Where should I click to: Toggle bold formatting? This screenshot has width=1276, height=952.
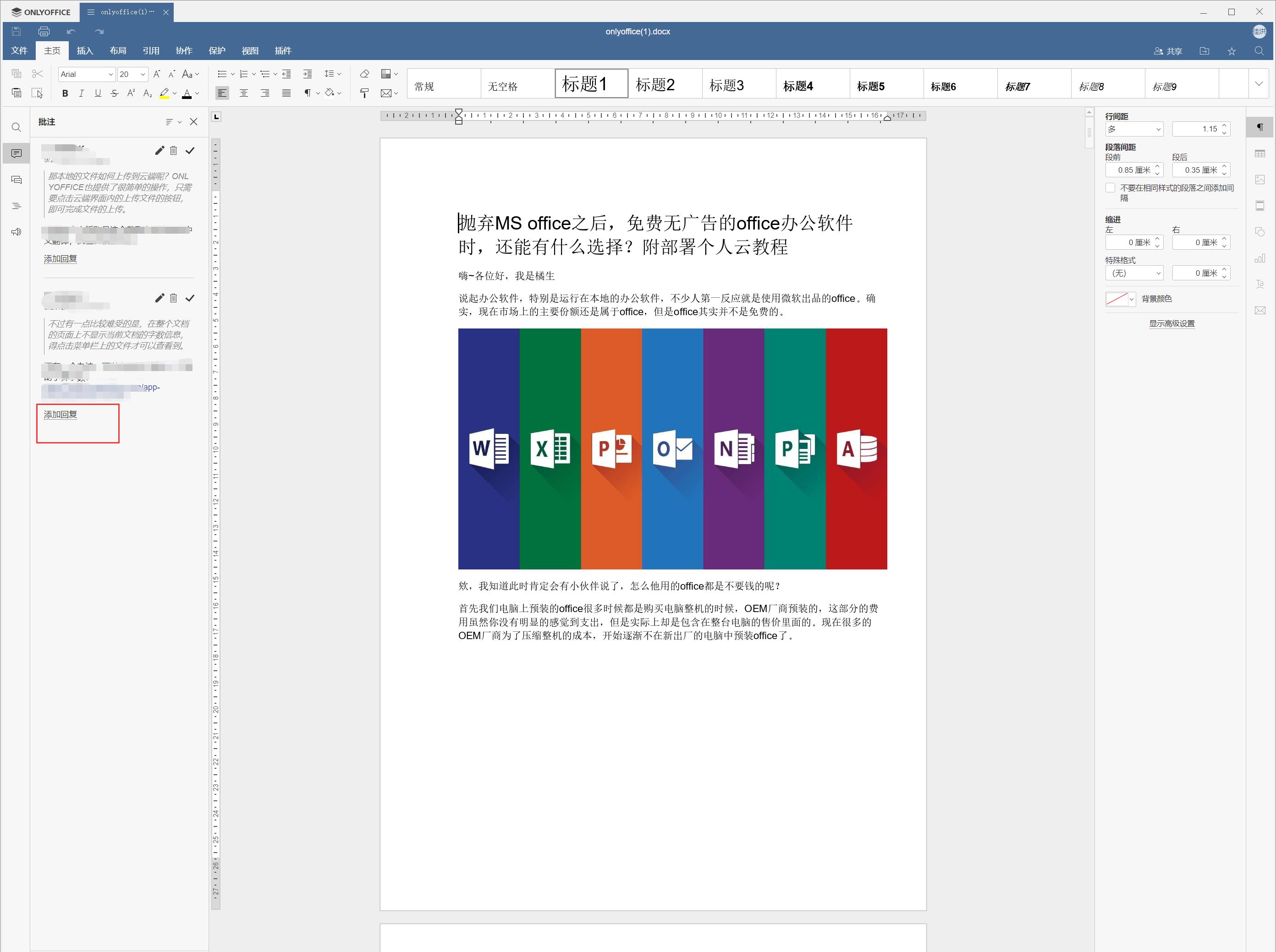tap(65, 93)
